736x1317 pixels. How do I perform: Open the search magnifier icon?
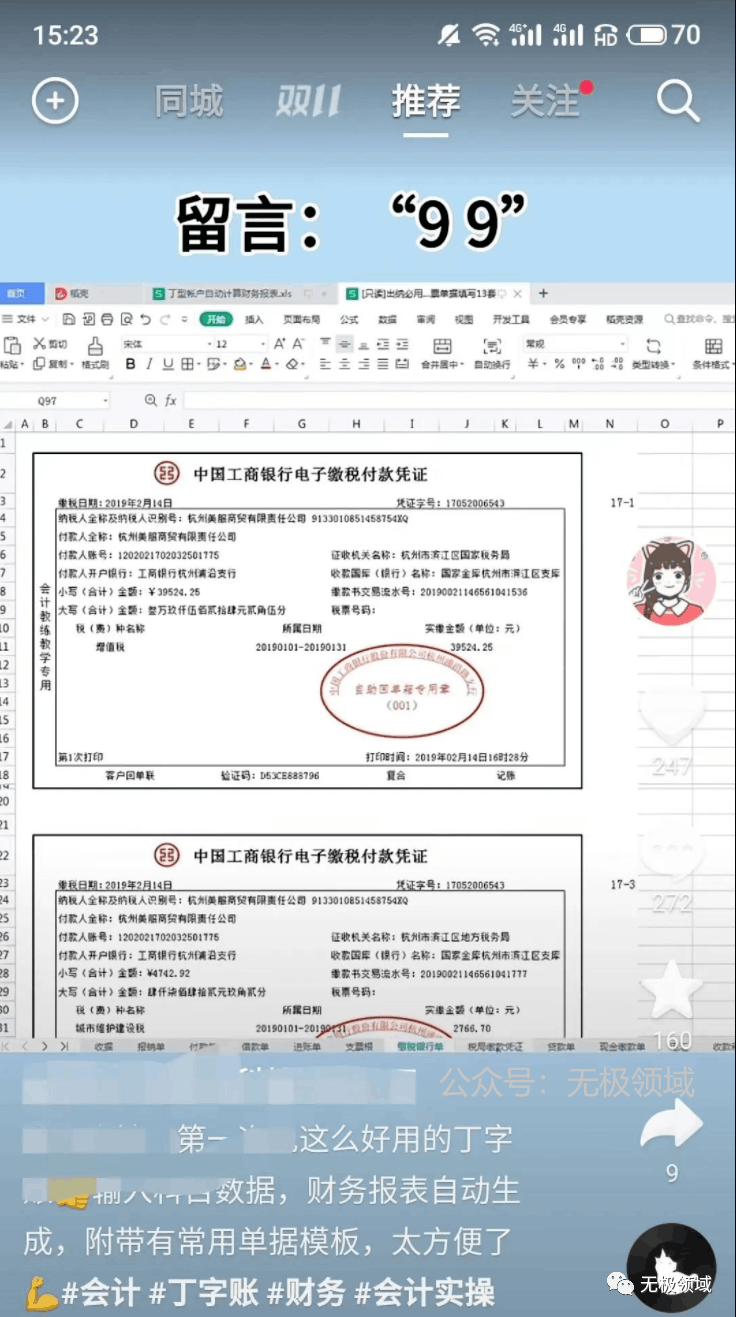[678, 101]
